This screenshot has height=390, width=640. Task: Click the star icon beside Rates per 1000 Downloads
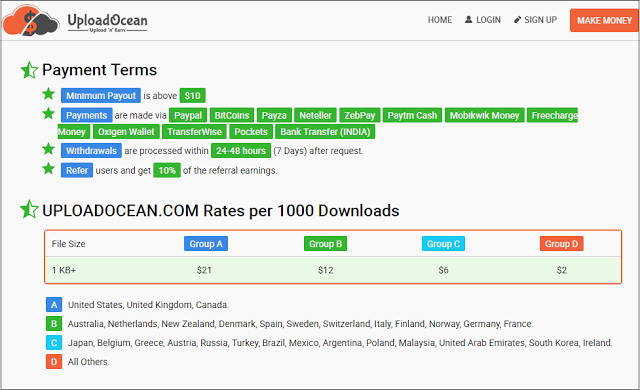29,209
